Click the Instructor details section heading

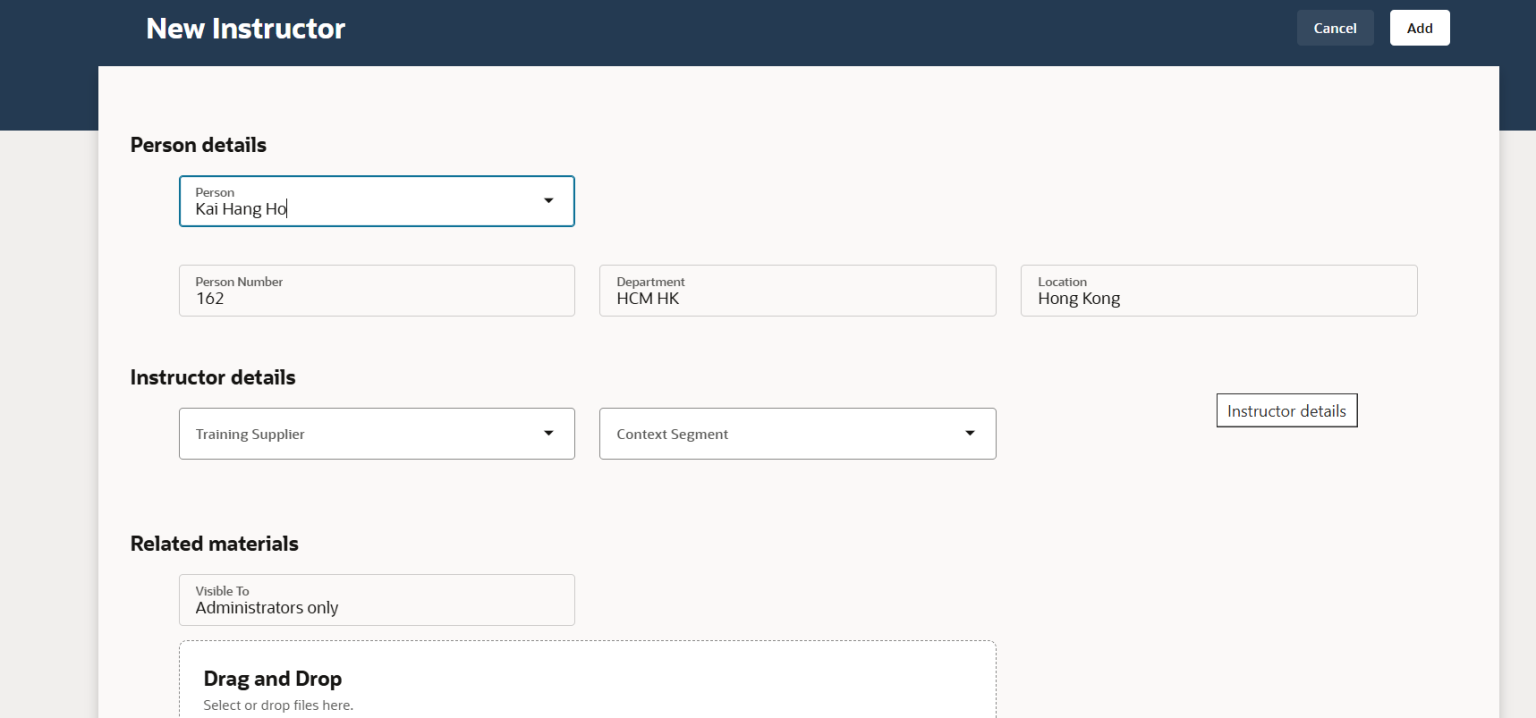tap(212, 377)
